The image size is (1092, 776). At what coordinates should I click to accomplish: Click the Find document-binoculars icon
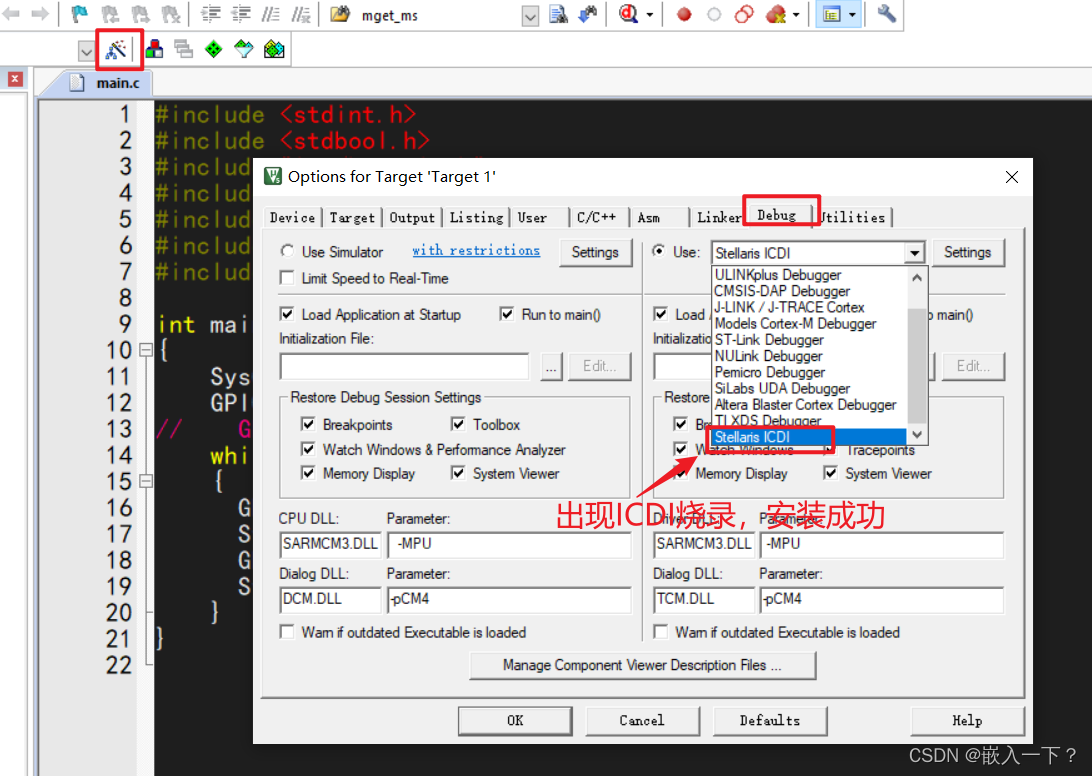point(559,13)
